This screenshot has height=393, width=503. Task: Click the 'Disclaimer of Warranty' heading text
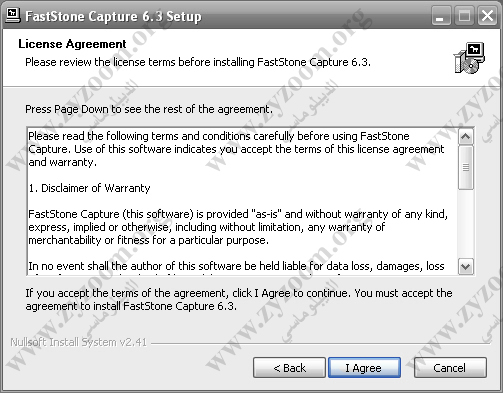pyautogui.click(x=89, y=188)
